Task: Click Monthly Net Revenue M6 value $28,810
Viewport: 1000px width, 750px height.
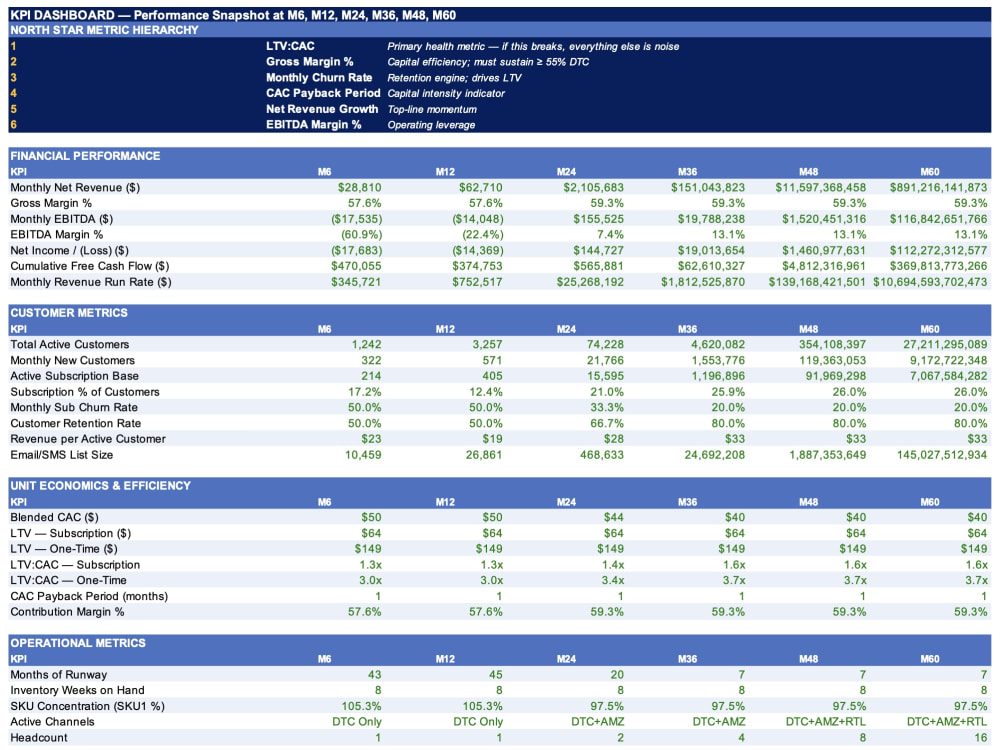Action: pos(360,188)
